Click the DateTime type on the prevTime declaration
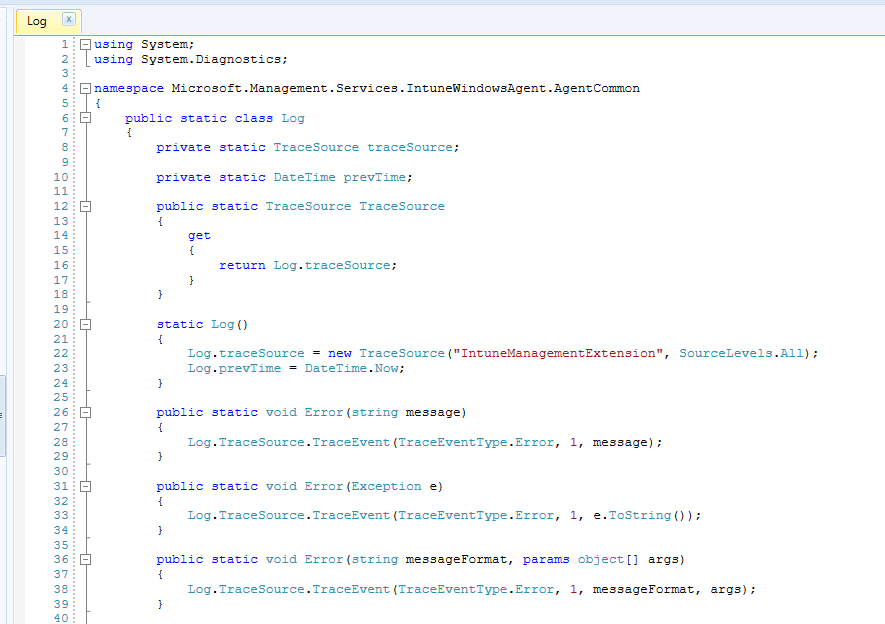Image resolution: width=885 pixels, height=624 pixels. click(x=304, y=177)
